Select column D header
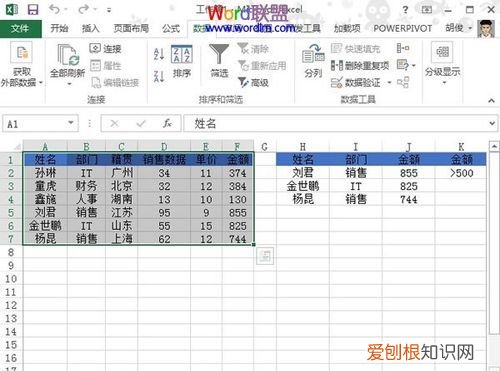 164,147
